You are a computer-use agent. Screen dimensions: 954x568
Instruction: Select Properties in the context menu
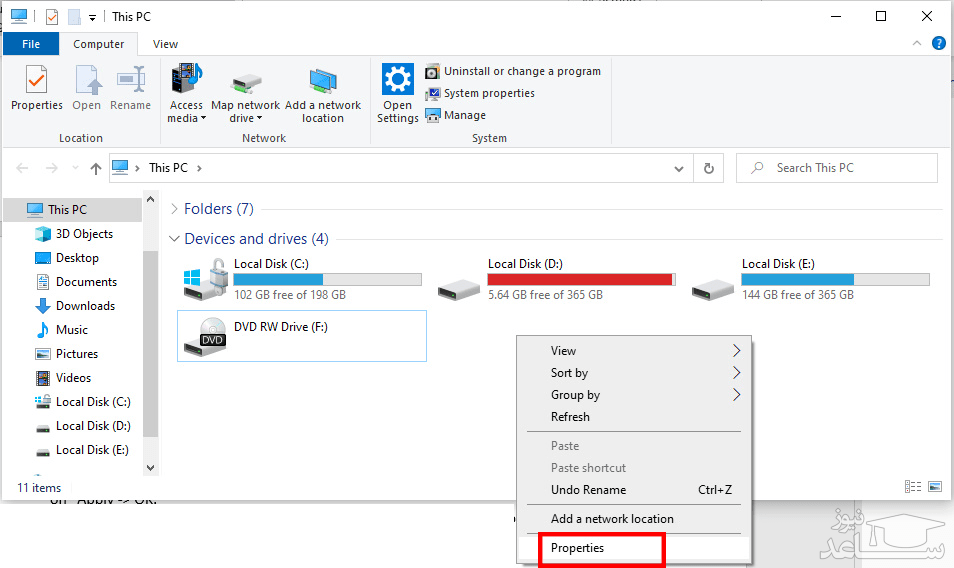(578, 548)
